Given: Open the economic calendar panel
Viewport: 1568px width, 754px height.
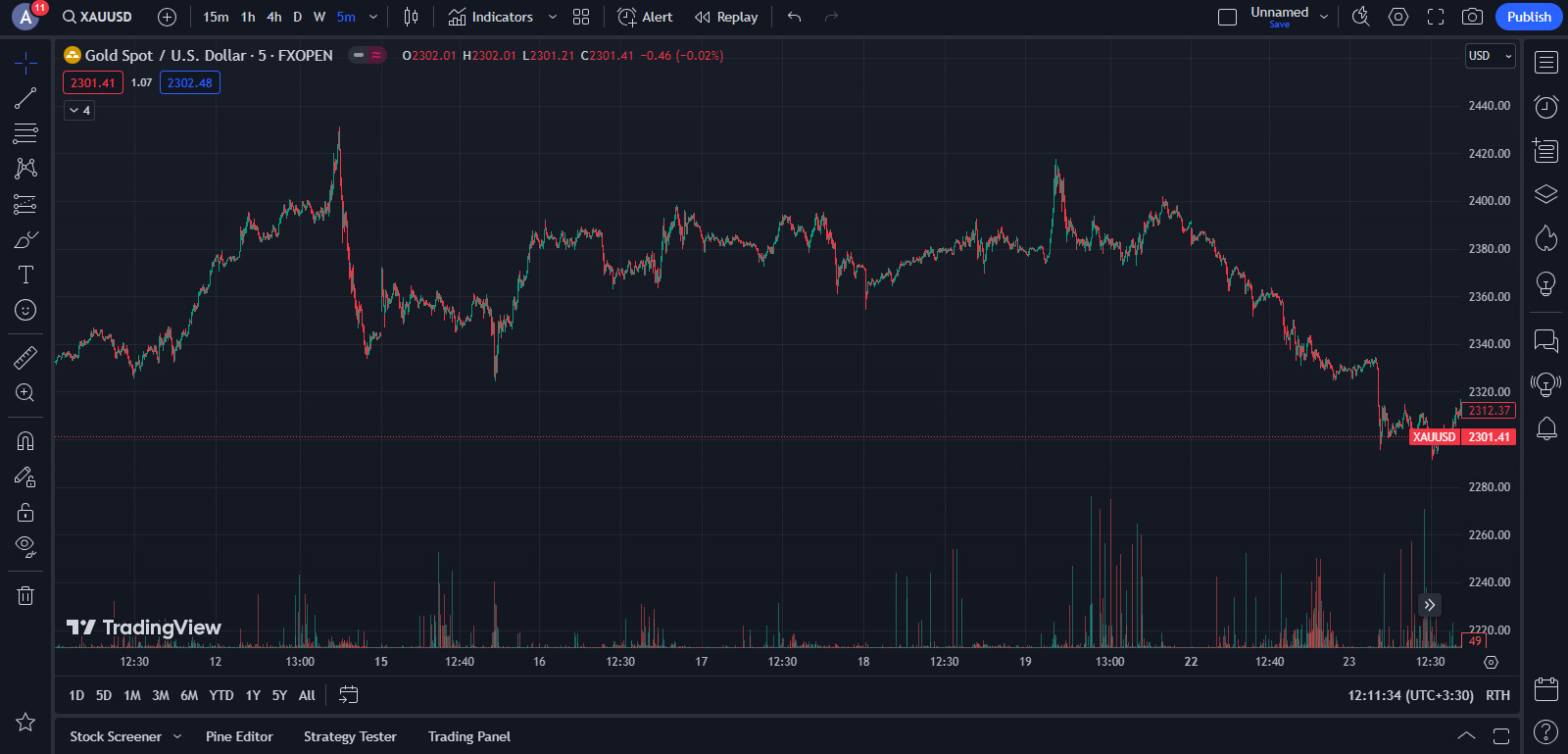Looking at the screenshot, I should pyautogui.click(x=1546, y=689).
